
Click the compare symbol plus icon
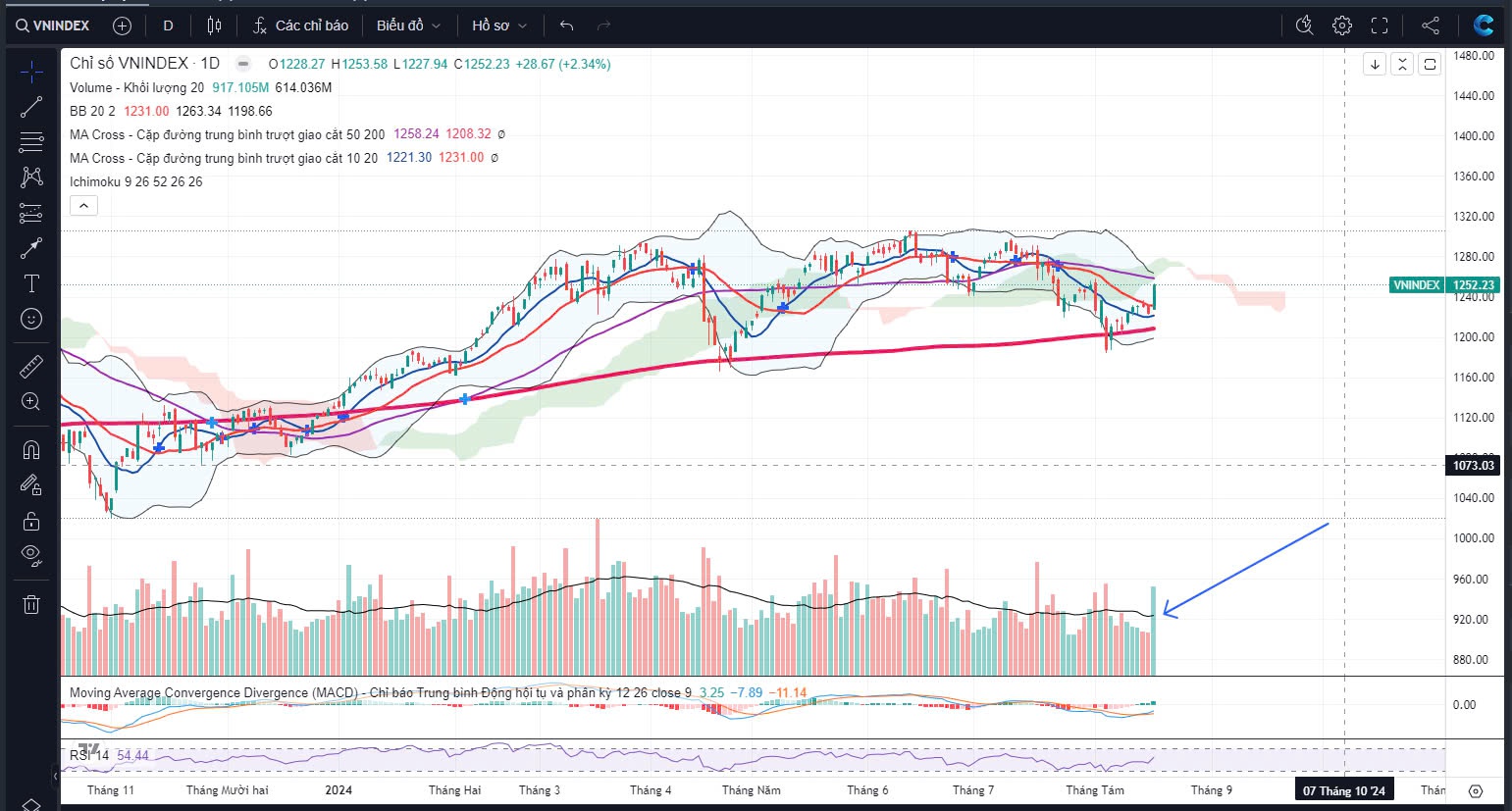[x=122, y=25]
